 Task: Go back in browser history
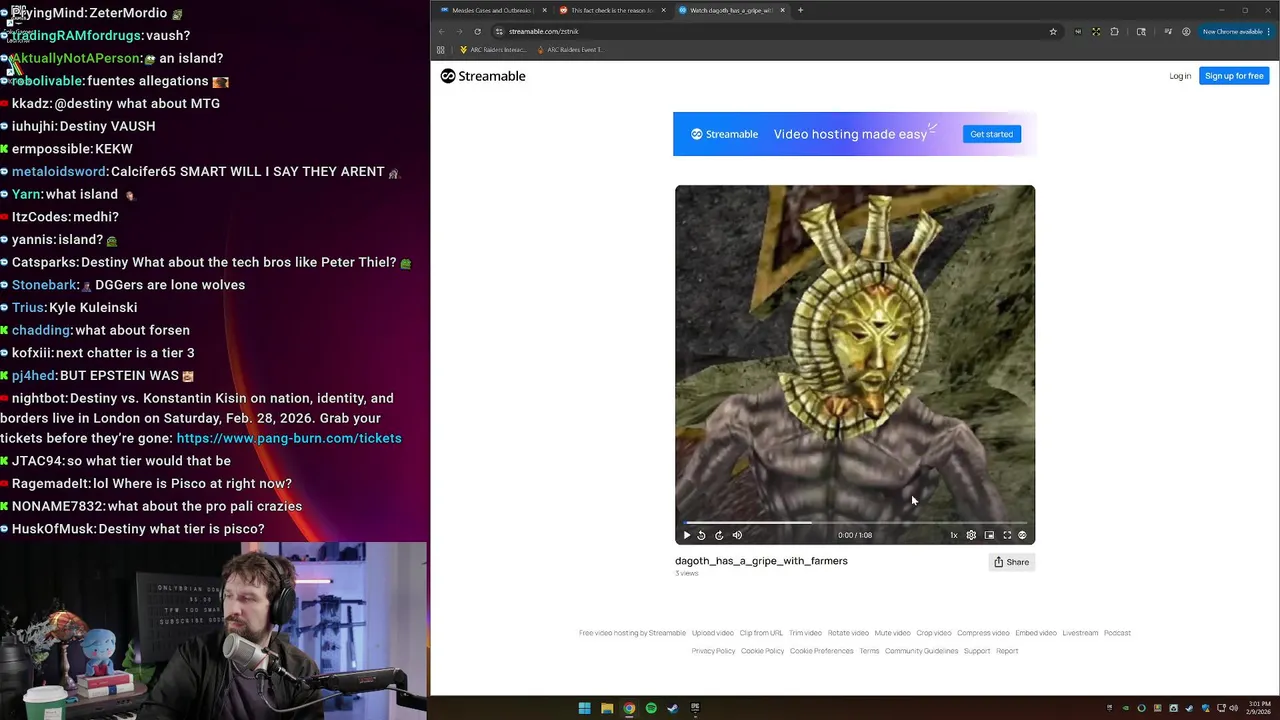point(441,31)
